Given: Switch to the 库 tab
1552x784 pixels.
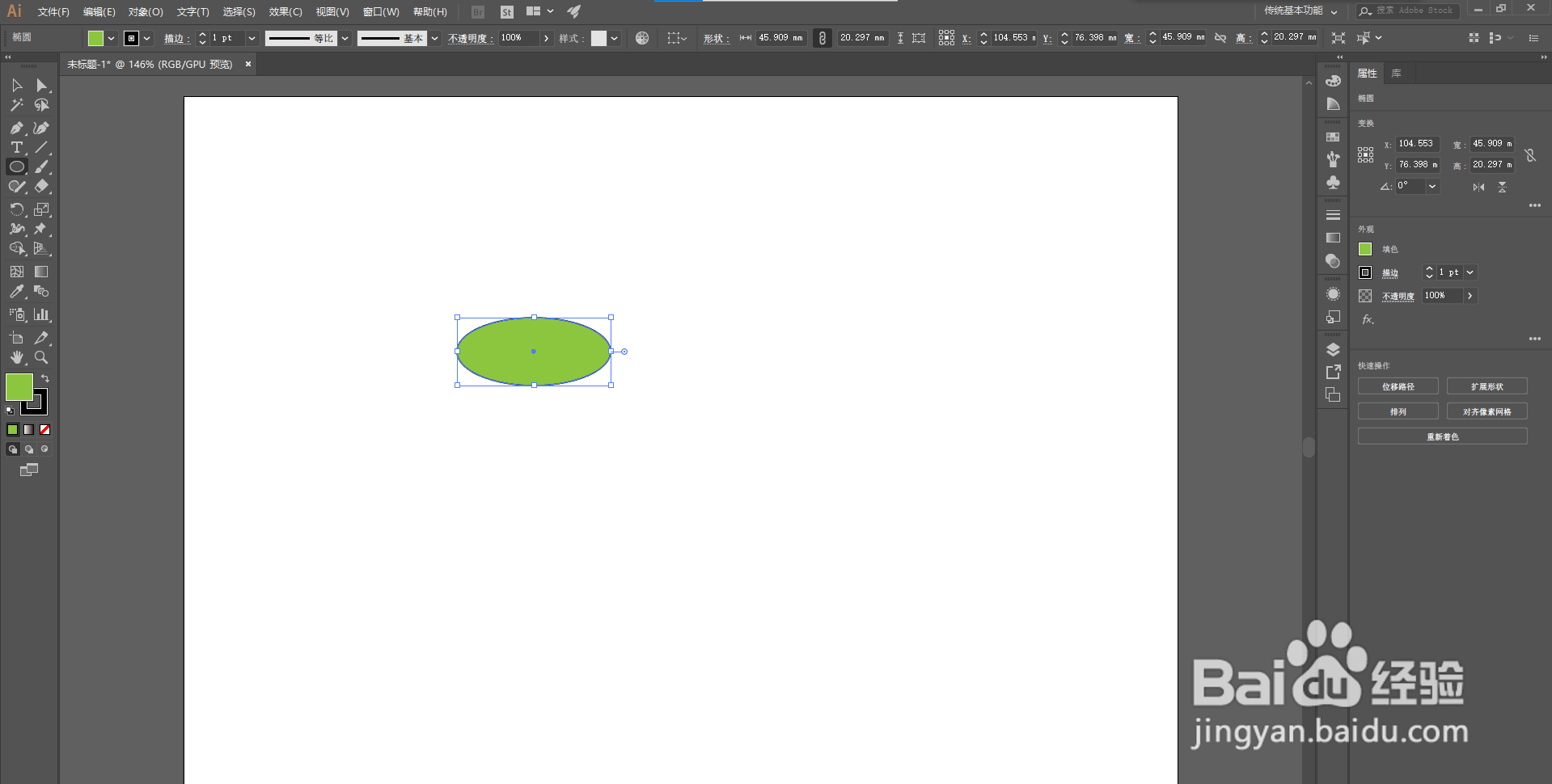Looking at the screenshot, I should point(1396,74).
